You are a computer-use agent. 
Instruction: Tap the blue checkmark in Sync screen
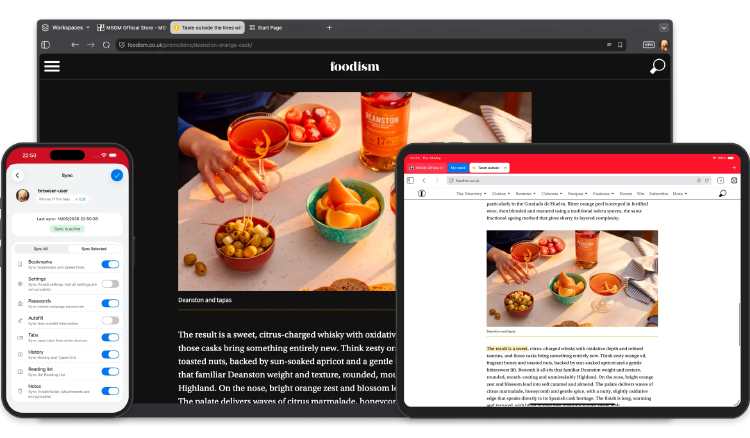click(x=117, y=175)
